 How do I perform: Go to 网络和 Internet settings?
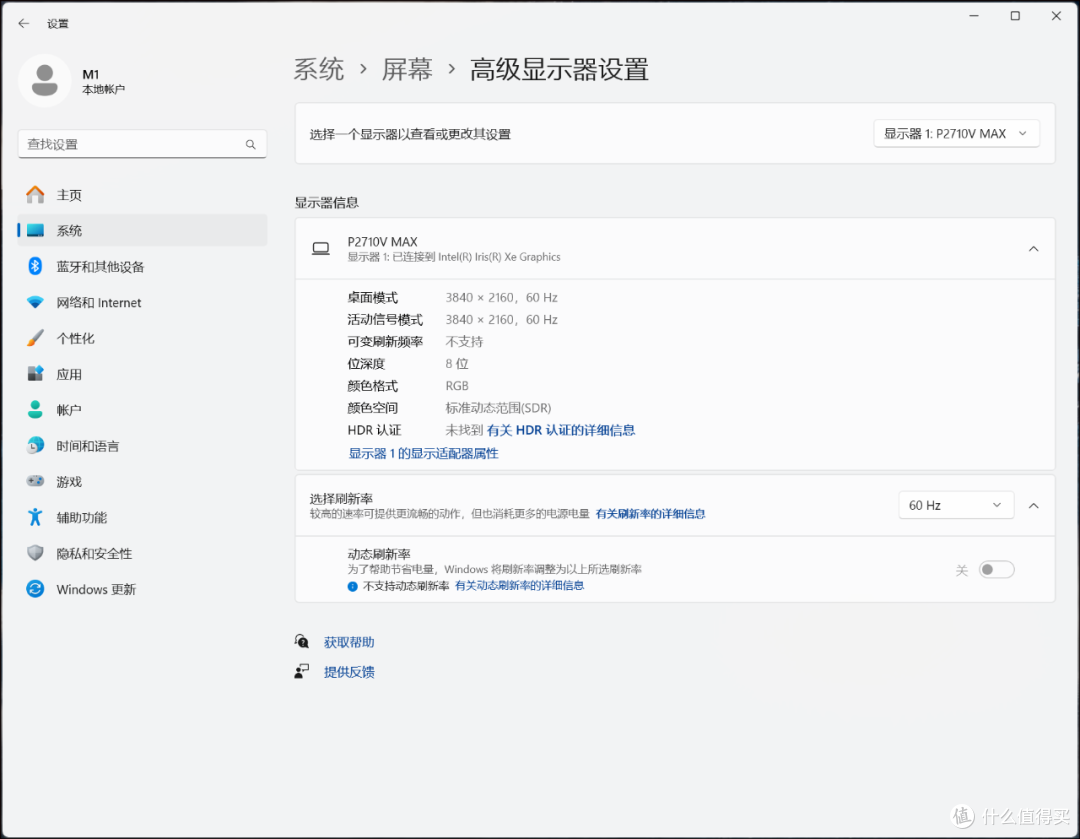(143, 302)
